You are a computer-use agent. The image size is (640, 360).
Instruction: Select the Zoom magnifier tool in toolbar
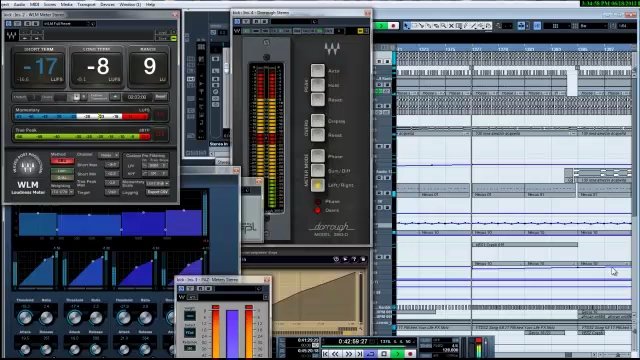(x=444, y=26)
